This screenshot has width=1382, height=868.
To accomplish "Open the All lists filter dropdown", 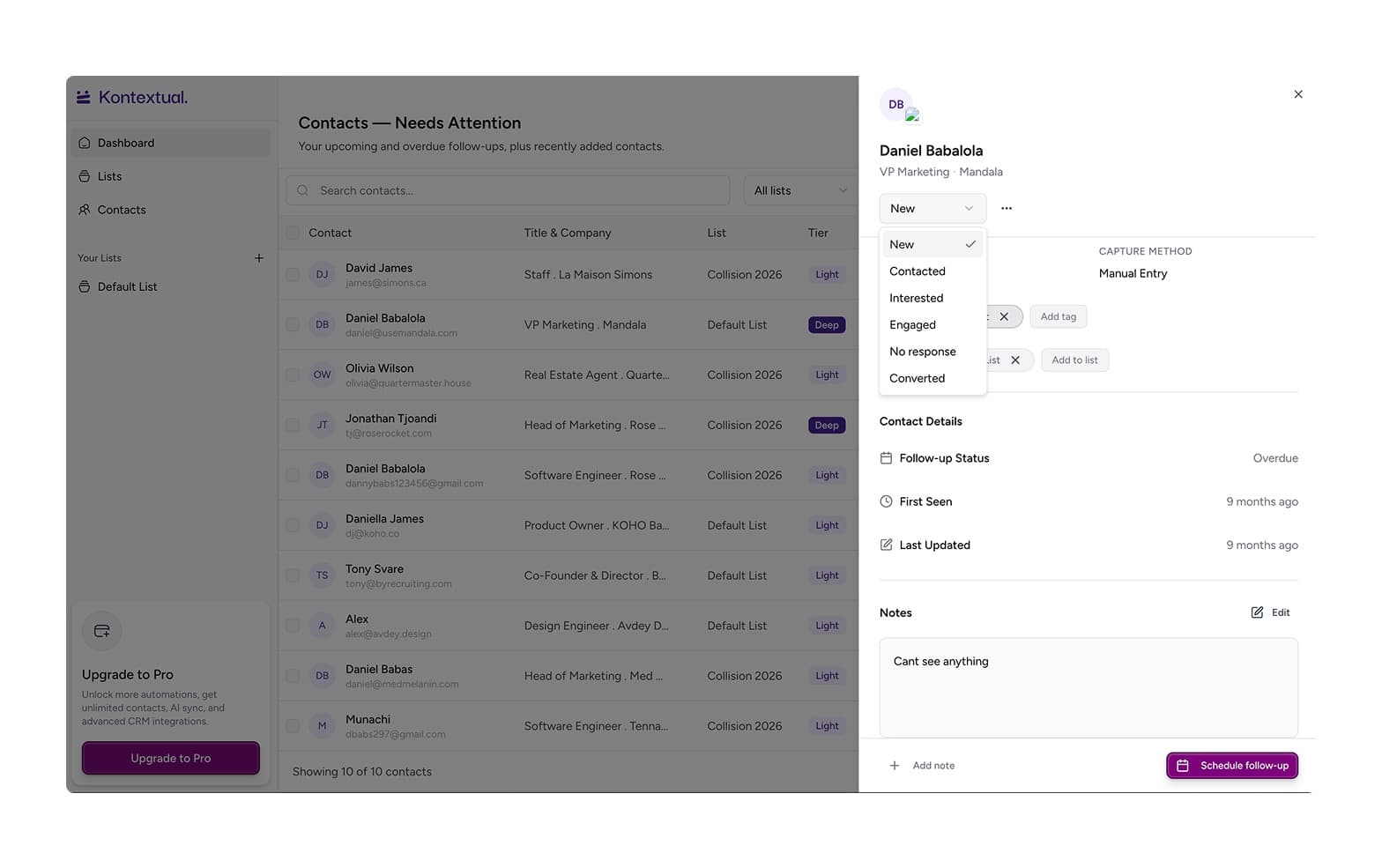I will (799, 190).
